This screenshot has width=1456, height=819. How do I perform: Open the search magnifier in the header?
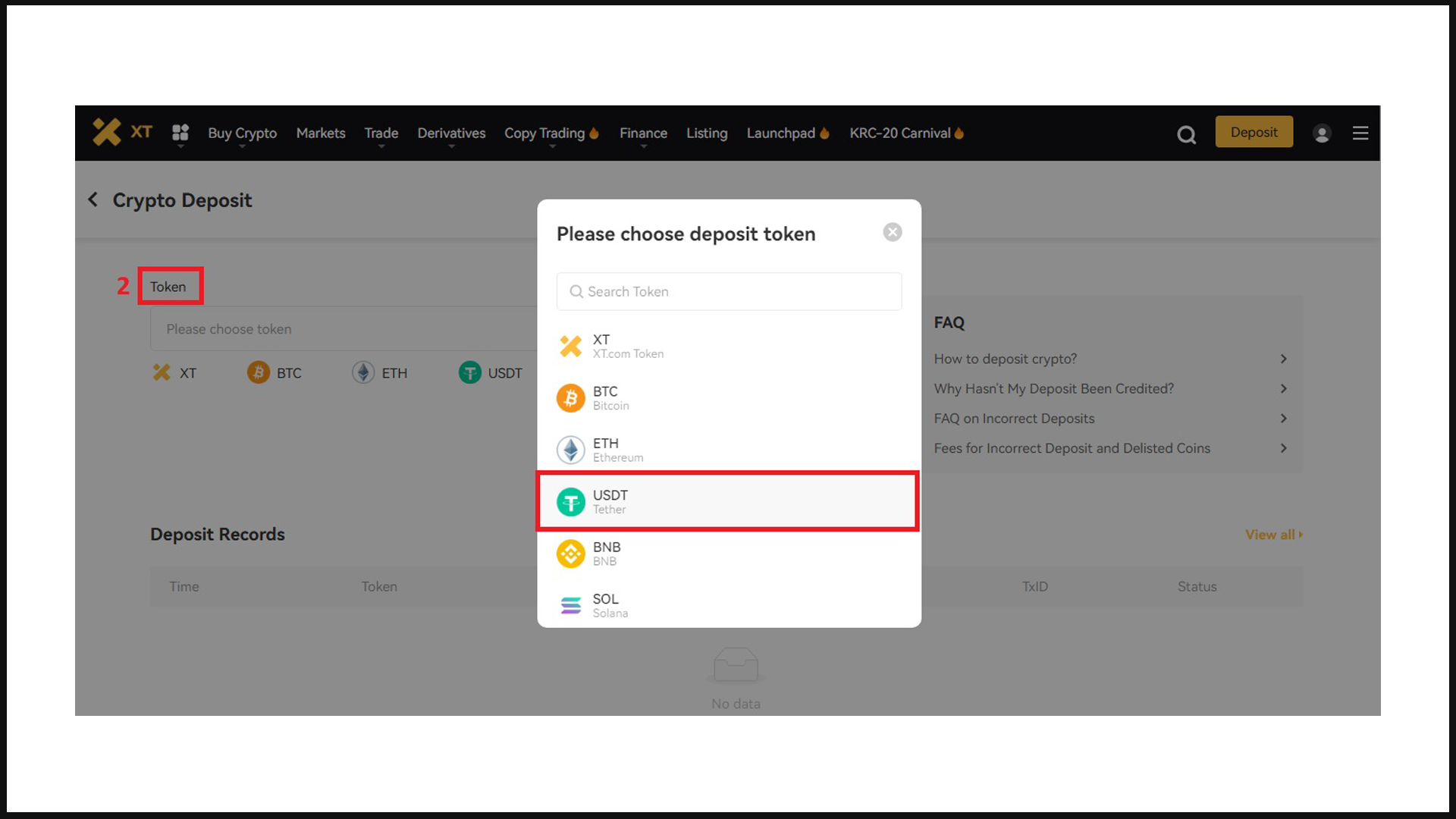pyautogui.click(x=1186, y=134)
